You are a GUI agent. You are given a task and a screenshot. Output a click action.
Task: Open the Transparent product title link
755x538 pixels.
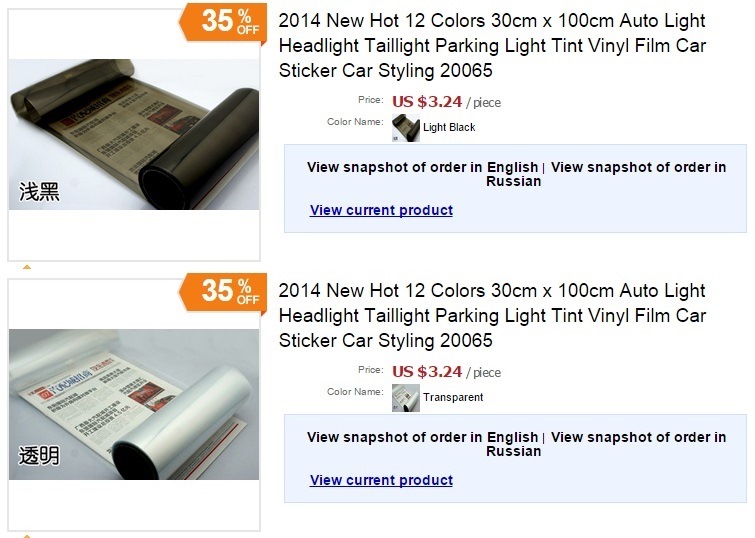pyautogui.click(x=491, y=316)
